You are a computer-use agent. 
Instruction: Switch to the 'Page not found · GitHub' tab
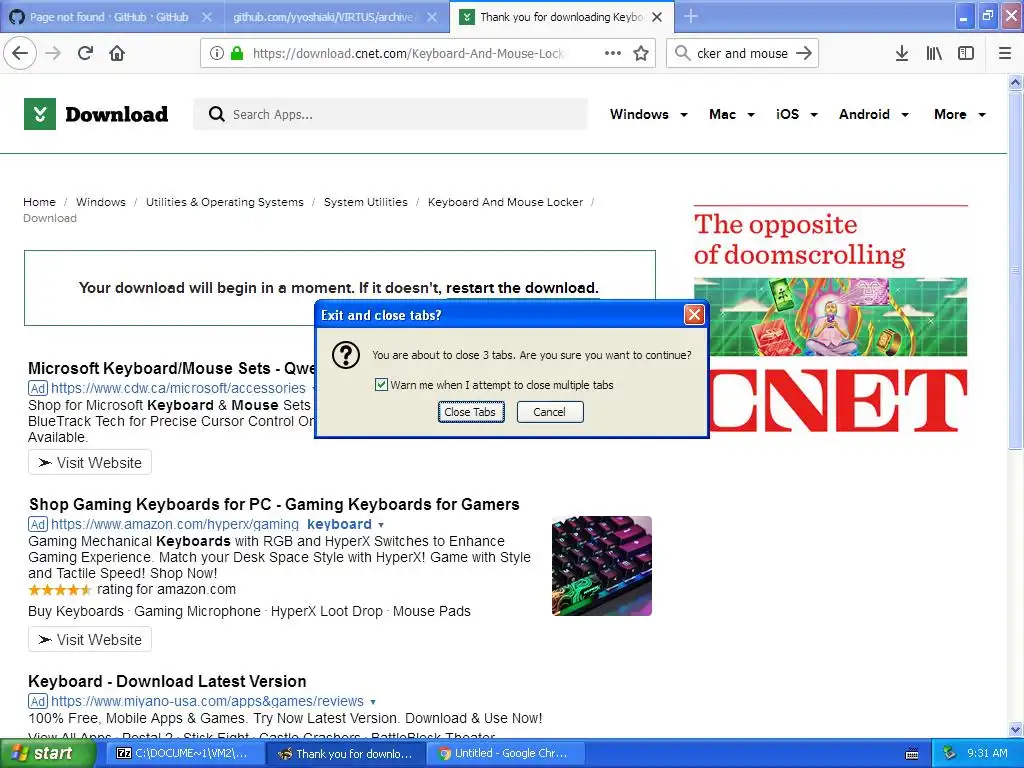click(108, 17)
